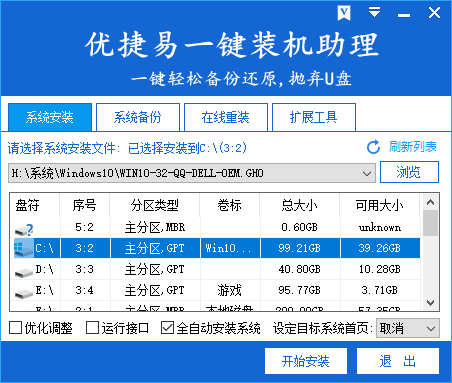Click the 95.77GB total size cell
This screenshot has width=452, height=383.
[x=300, y=290]
